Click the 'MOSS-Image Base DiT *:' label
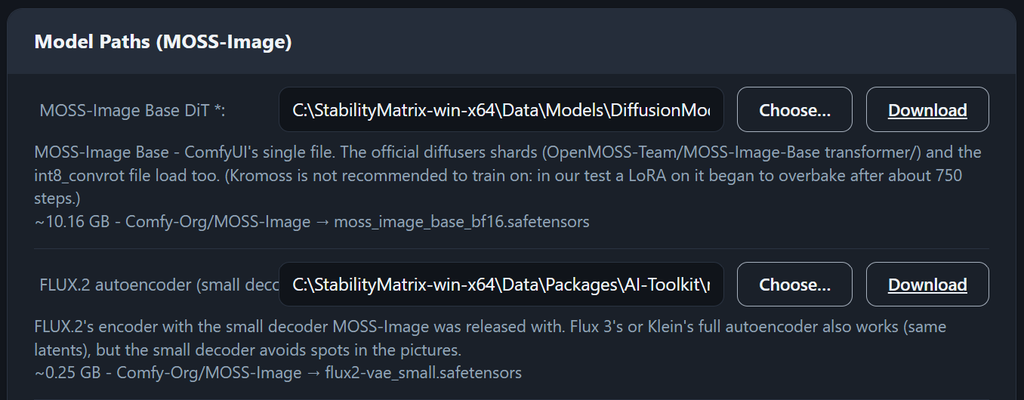Image resolution: width=1024 pixels, height=400 pixels. pyautogui.click(x=133, y=110)
